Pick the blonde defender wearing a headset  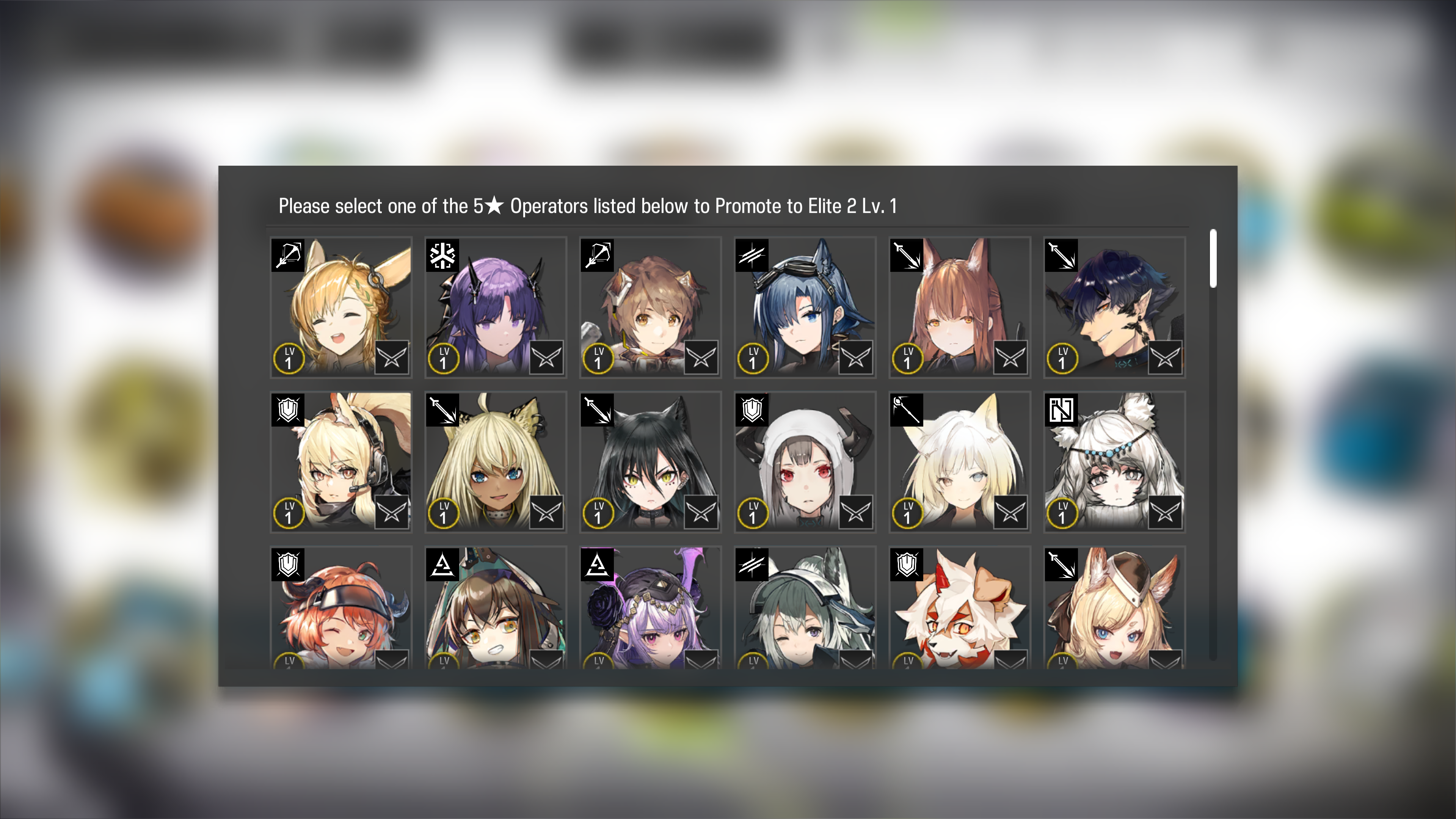tap(341, 462)
